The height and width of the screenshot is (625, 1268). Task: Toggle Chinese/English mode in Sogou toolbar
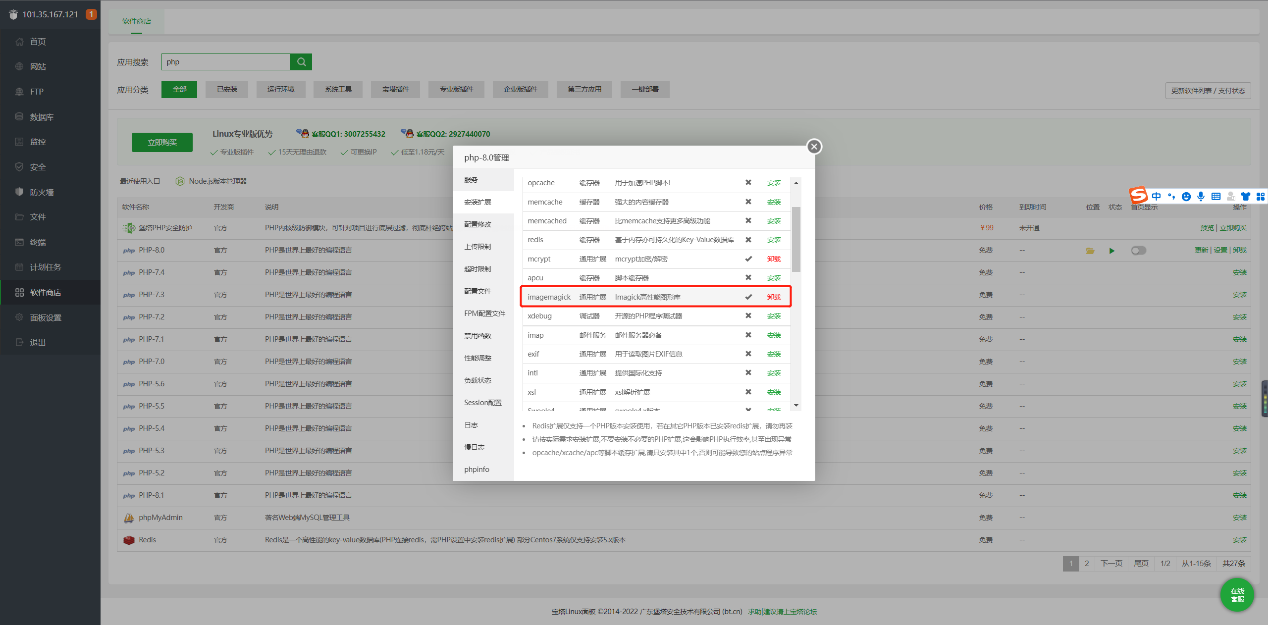click(x=1156, y=196)
